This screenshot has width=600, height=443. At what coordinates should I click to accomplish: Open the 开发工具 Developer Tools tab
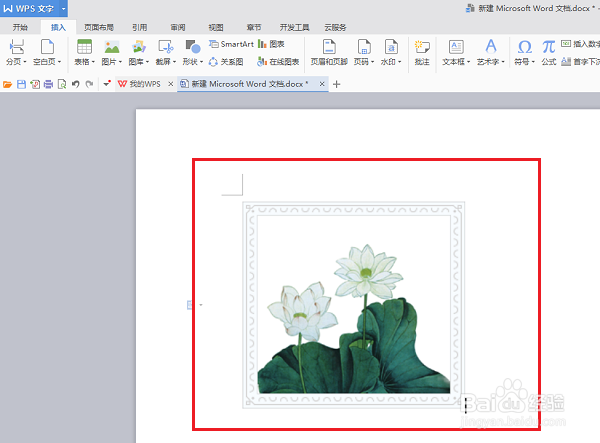(x=294, y=28)
